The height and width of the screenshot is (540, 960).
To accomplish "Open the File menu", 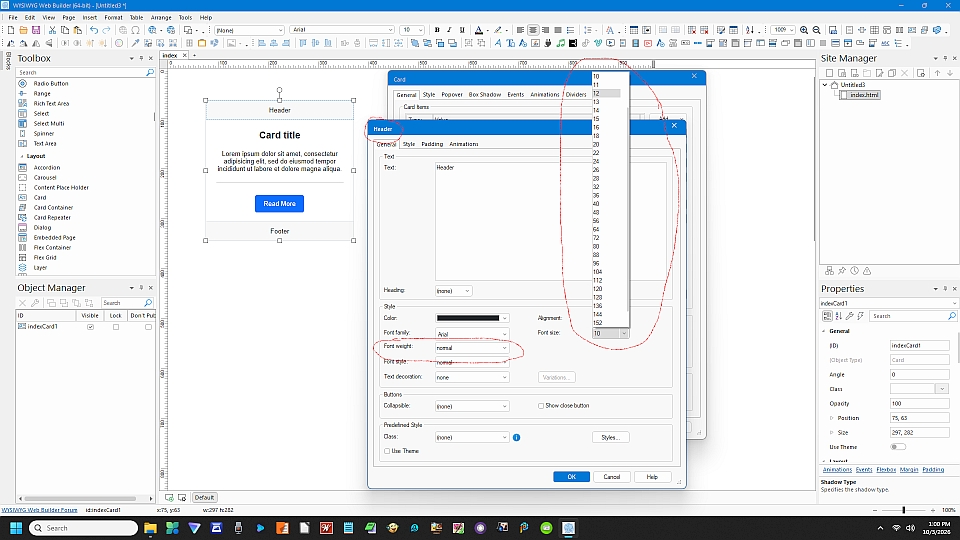I will 13,18.
